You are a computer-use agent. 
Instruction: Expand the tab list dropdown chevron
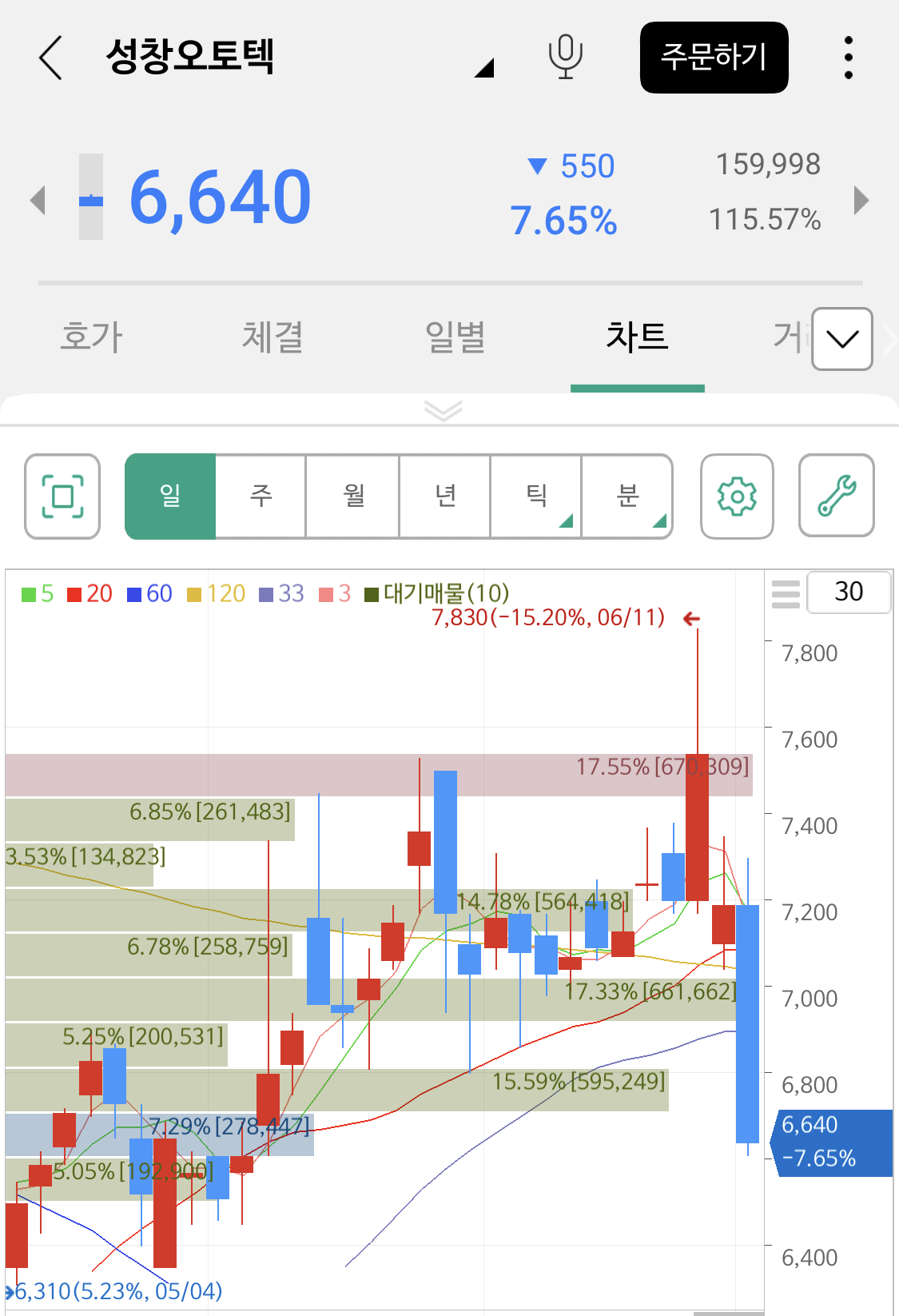point(842,338)
